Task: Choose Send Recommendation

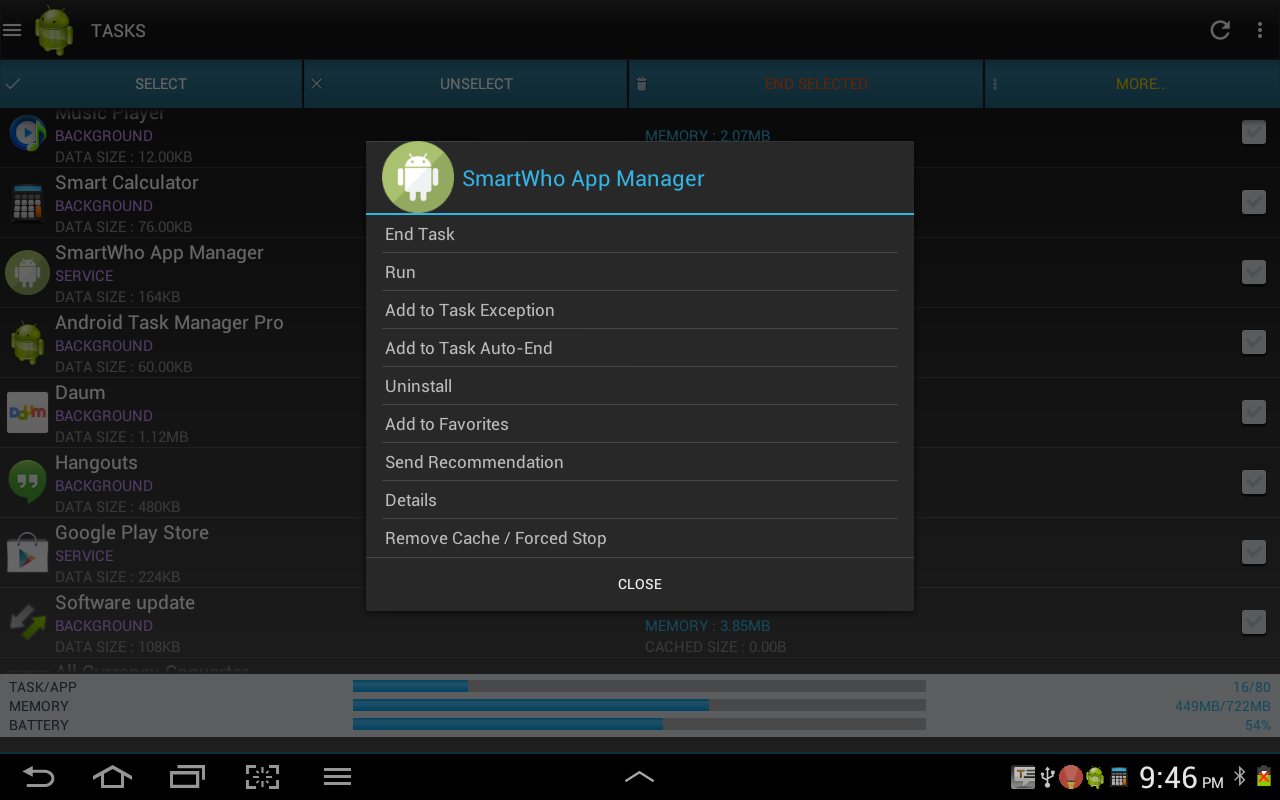Action: [x=640, y=462]
